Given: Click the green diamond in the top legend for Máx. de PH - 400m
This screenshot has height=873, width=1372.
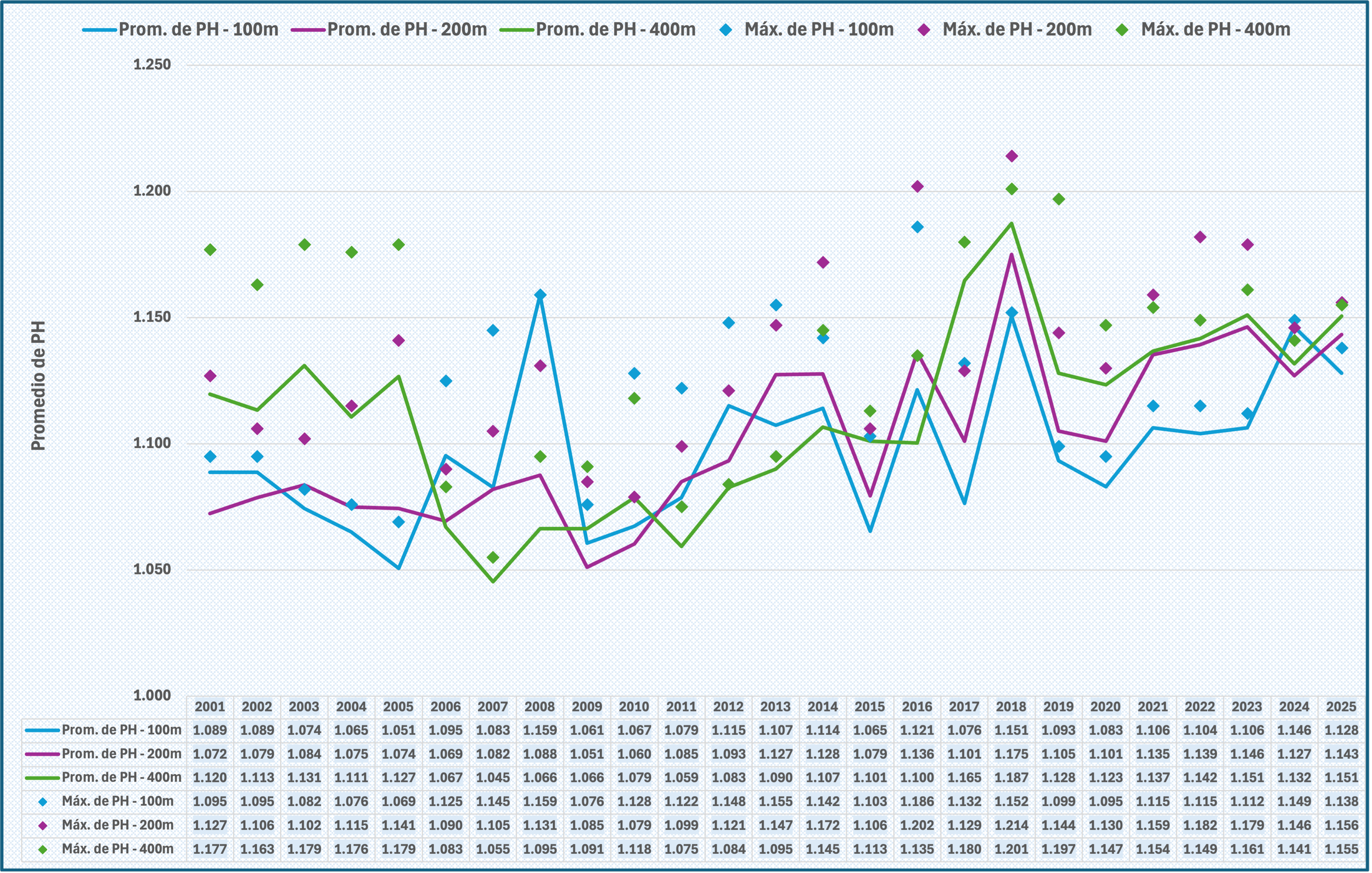Looking at the screenshot, I should (x=1122, y=30).
